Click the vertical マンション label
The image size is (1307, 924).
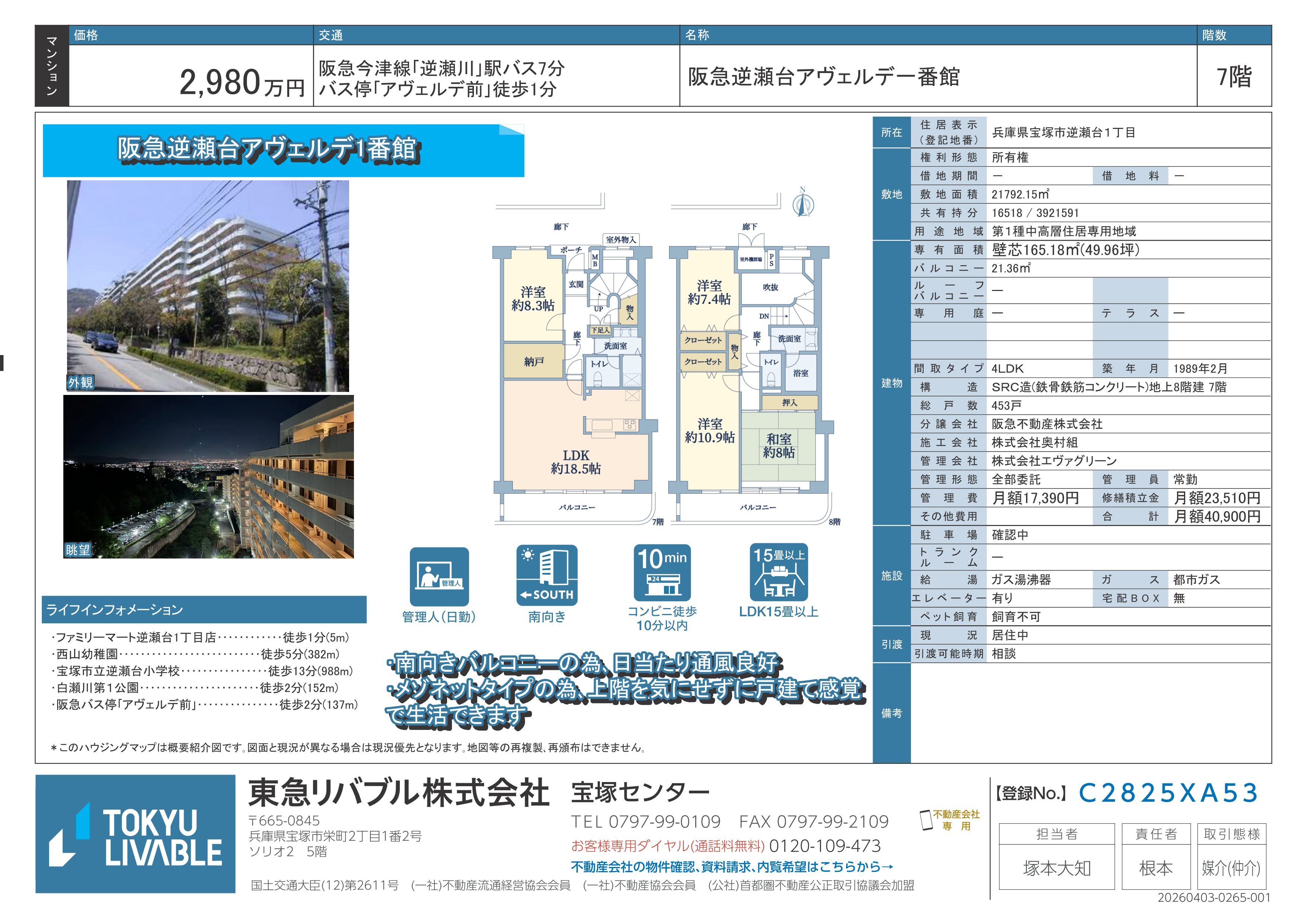(x=52, y=66)
